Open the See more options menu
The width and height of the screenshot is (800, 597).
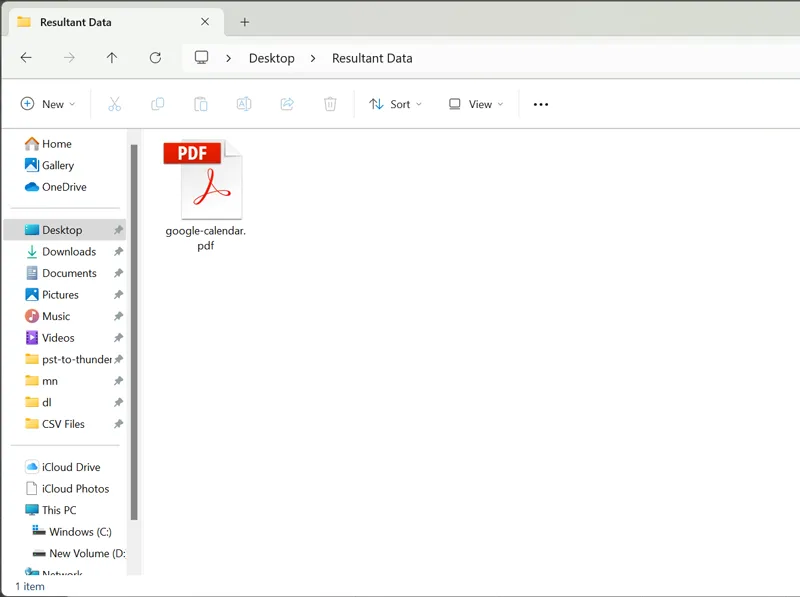541,104
